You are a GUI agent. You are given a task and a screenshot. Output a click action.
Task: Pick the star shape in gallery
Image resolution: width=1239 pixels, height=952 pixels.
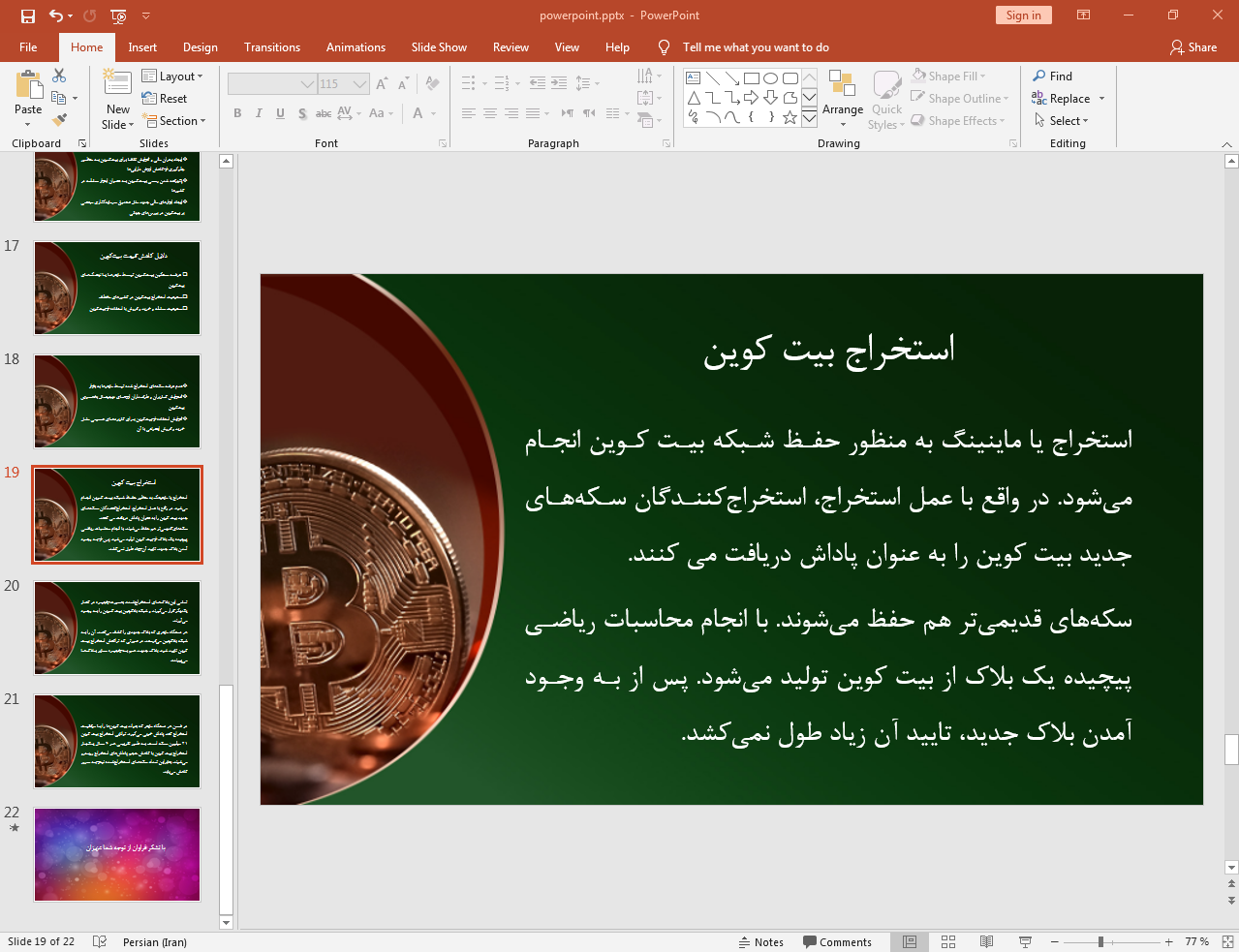[x=790, y=117]
